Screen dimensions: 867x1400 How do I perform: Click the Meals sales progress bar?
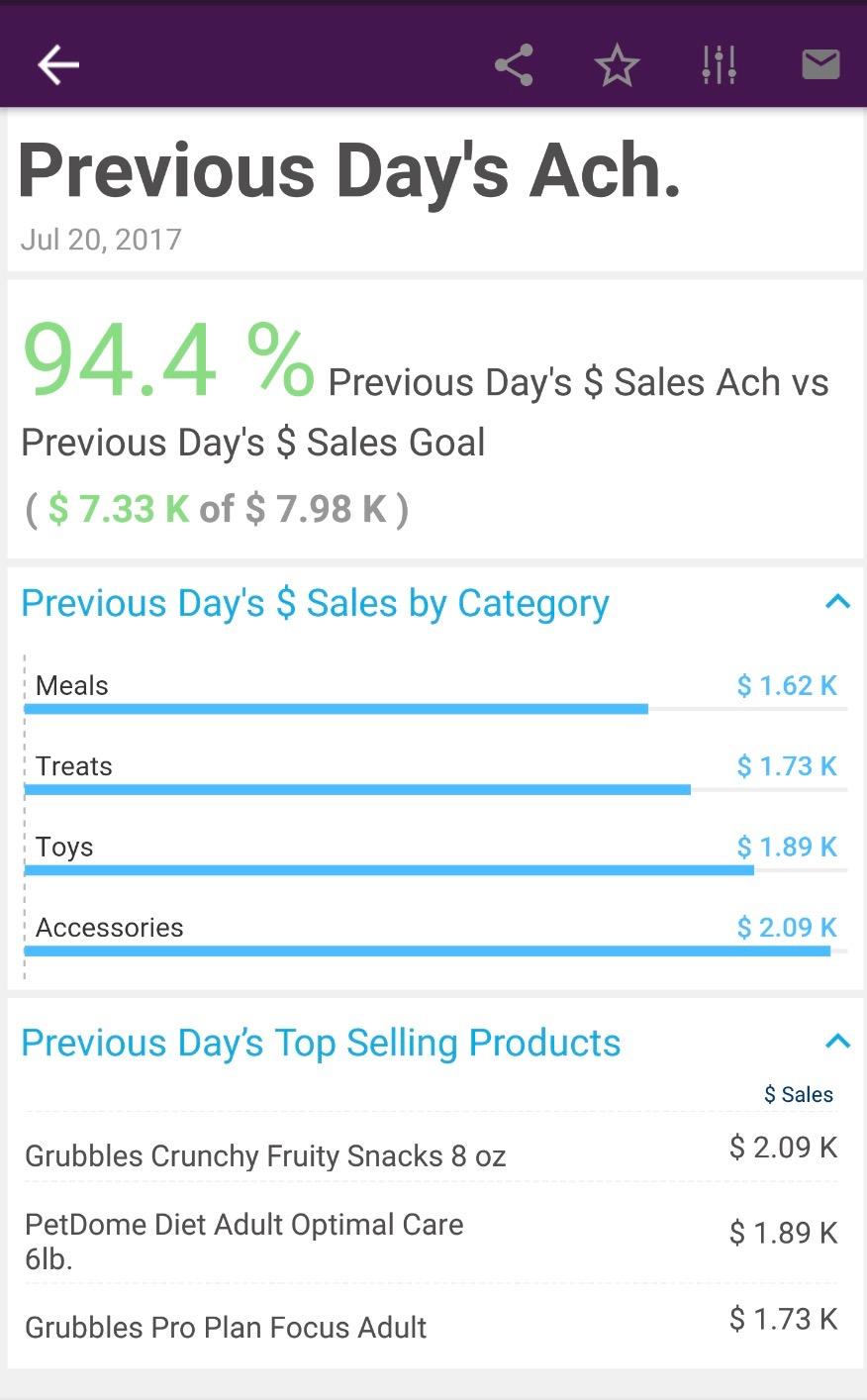[337, 709]
